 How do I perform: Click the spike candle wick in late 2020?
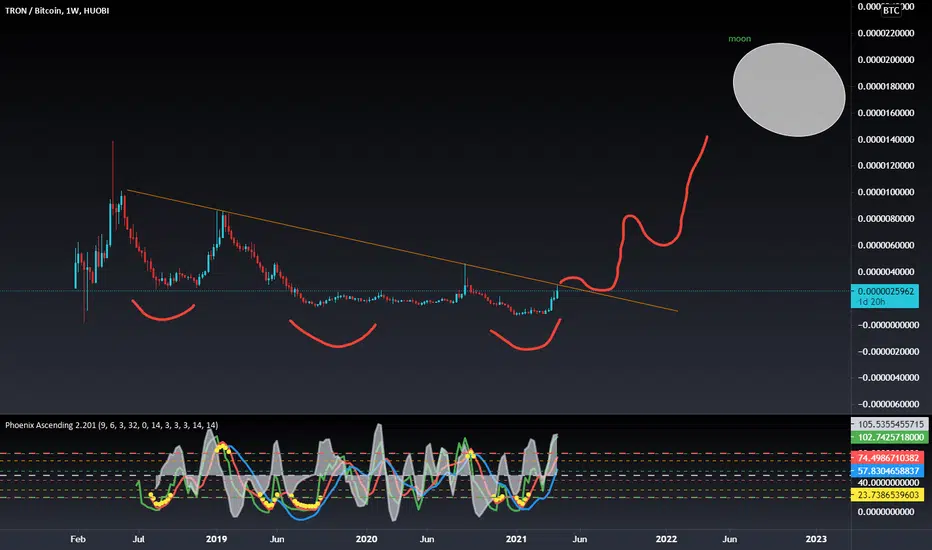coord(465,277)
